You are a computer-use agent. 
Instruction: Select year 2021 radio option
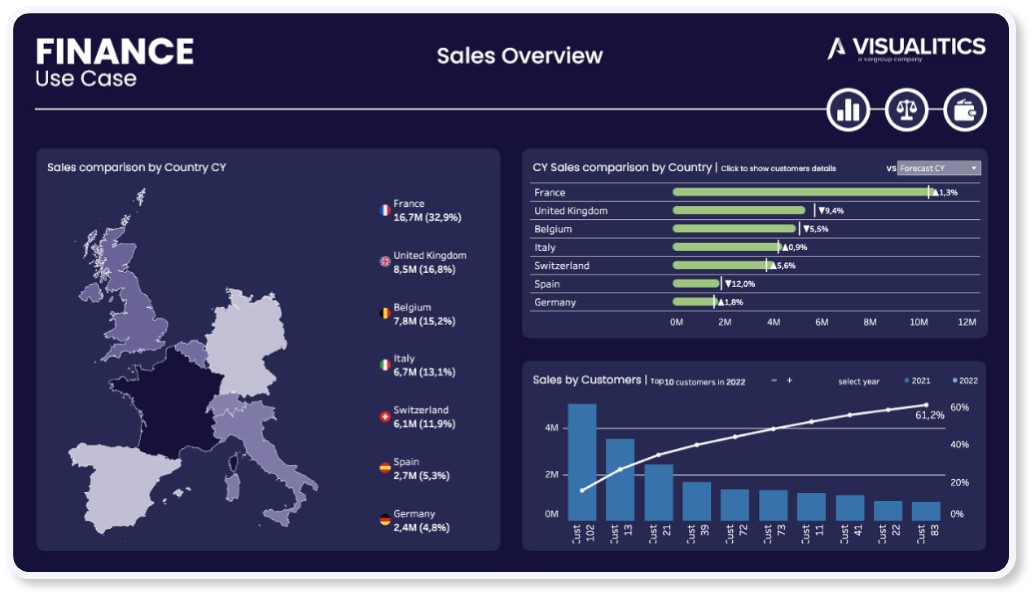(x=907, y=381)
